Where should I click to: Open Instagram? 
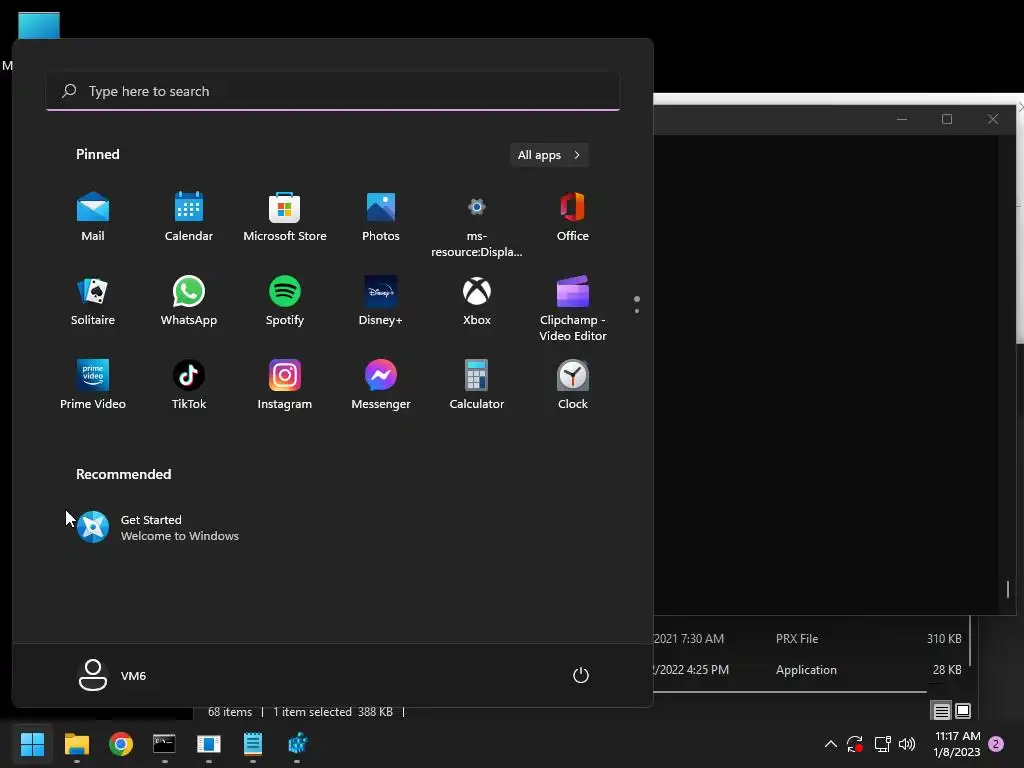(285, 385)
